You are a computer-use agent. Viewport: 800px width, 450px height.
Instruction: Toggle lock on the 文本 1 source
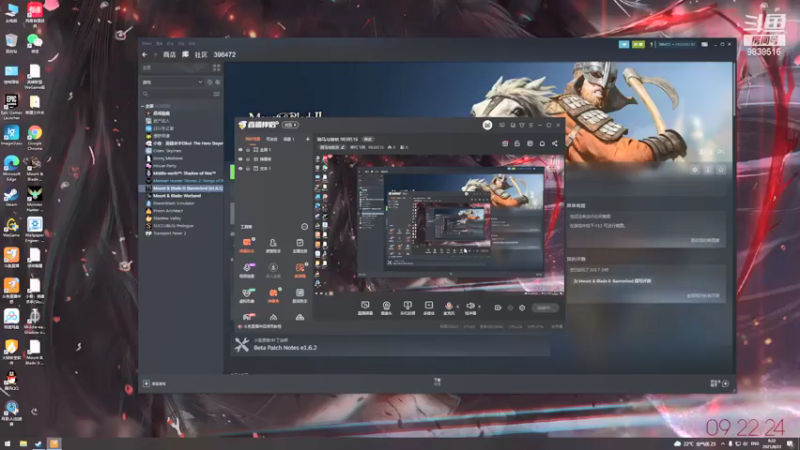248,168
